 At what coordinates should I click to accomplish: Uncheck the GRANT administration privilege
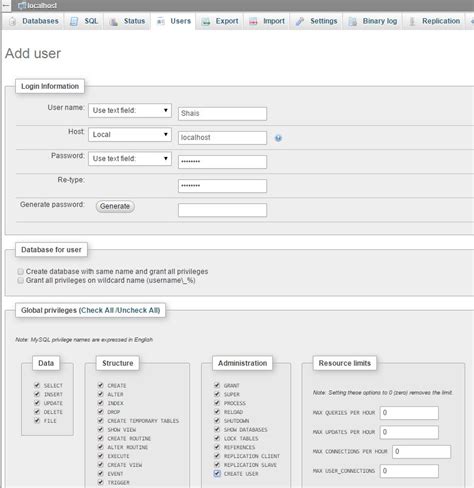(217, 385)
